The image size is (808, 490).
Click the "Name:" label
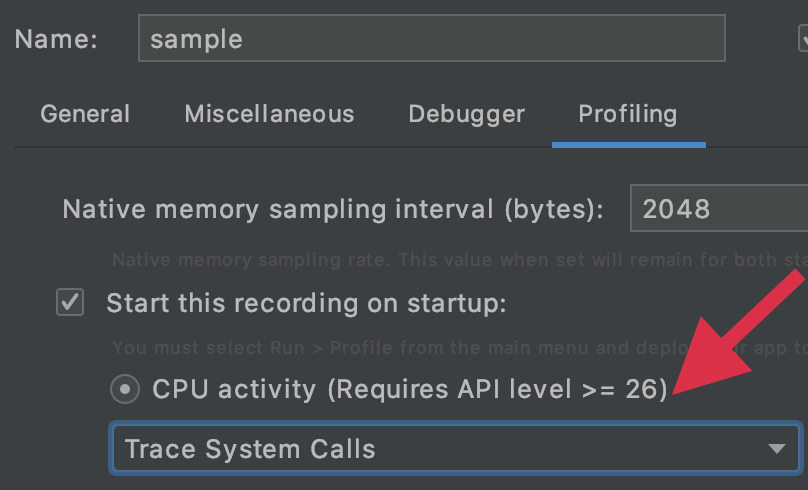click(x=57, y=39)
